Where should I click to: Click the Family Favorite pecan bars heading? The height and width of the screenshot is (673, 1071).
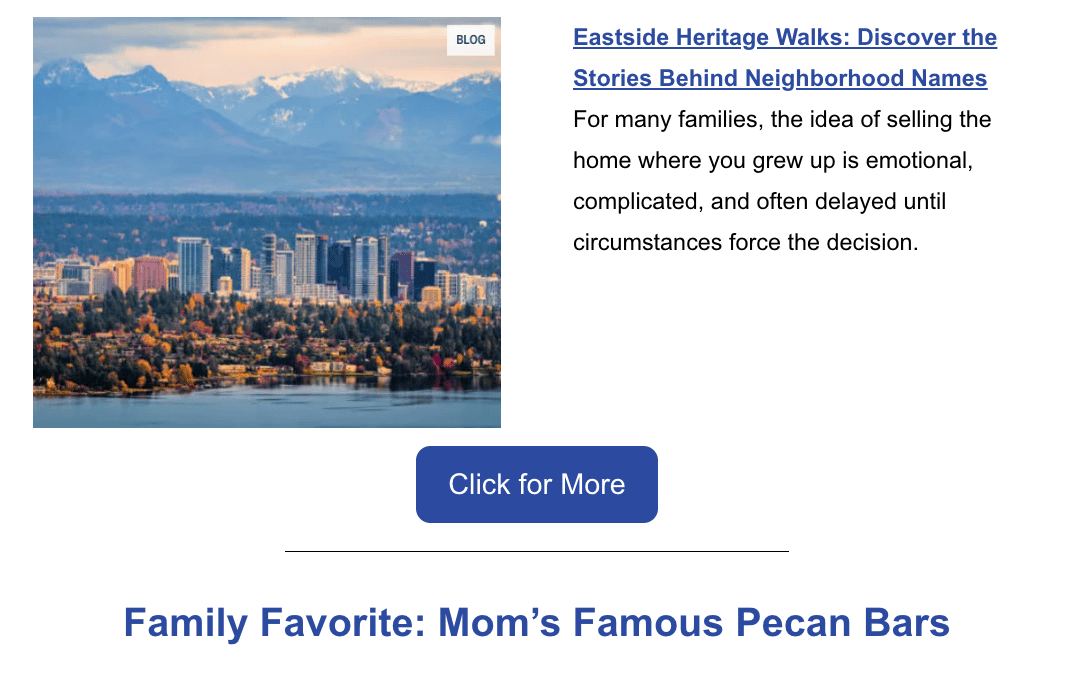pos(536,623)
